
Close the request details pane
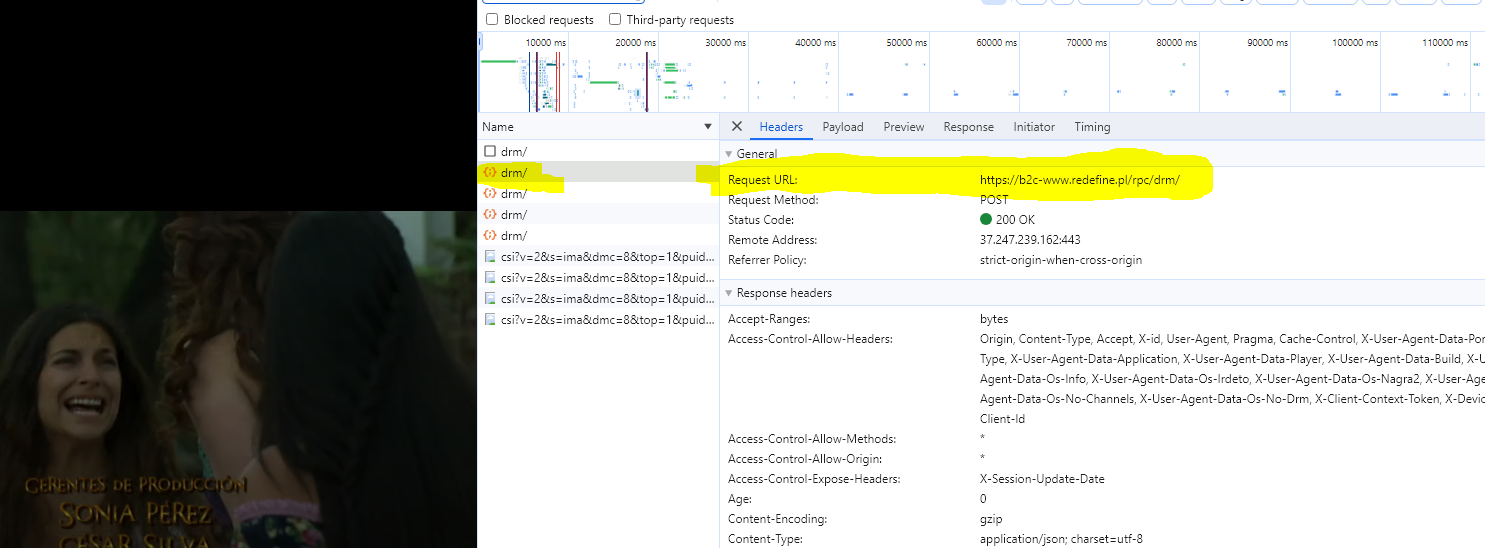coord(737,127)
